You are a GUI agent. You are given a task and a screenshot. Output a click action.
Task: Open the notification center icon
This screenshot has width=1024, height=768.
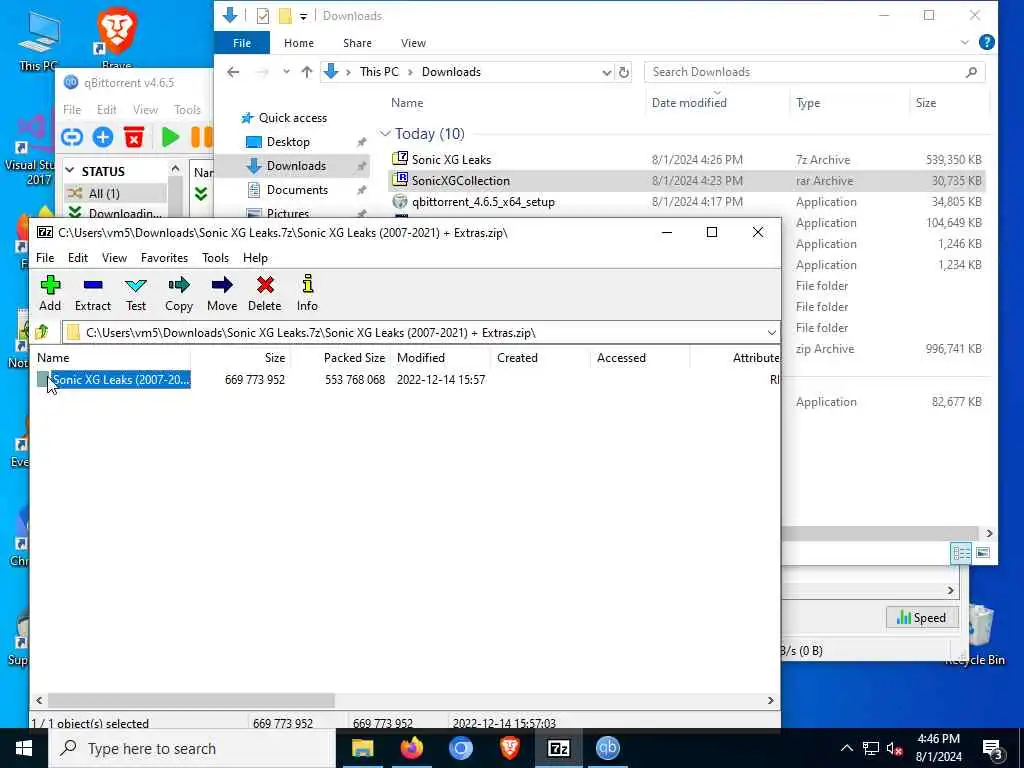991,748
